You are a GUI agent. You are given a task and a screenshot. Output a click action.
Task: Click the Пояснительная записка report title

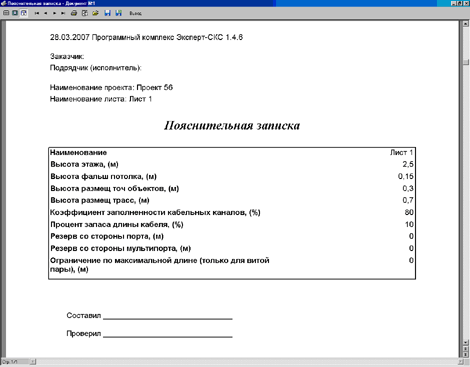click(232, 125)
